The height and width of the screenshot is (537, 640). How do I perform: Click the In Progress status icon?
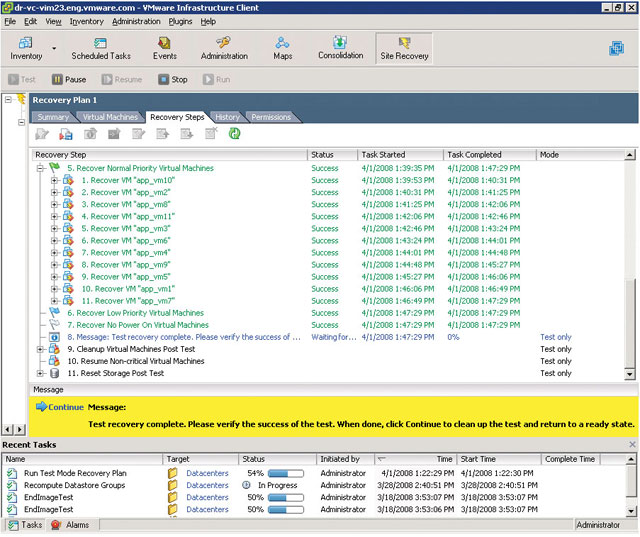point(246,485)
